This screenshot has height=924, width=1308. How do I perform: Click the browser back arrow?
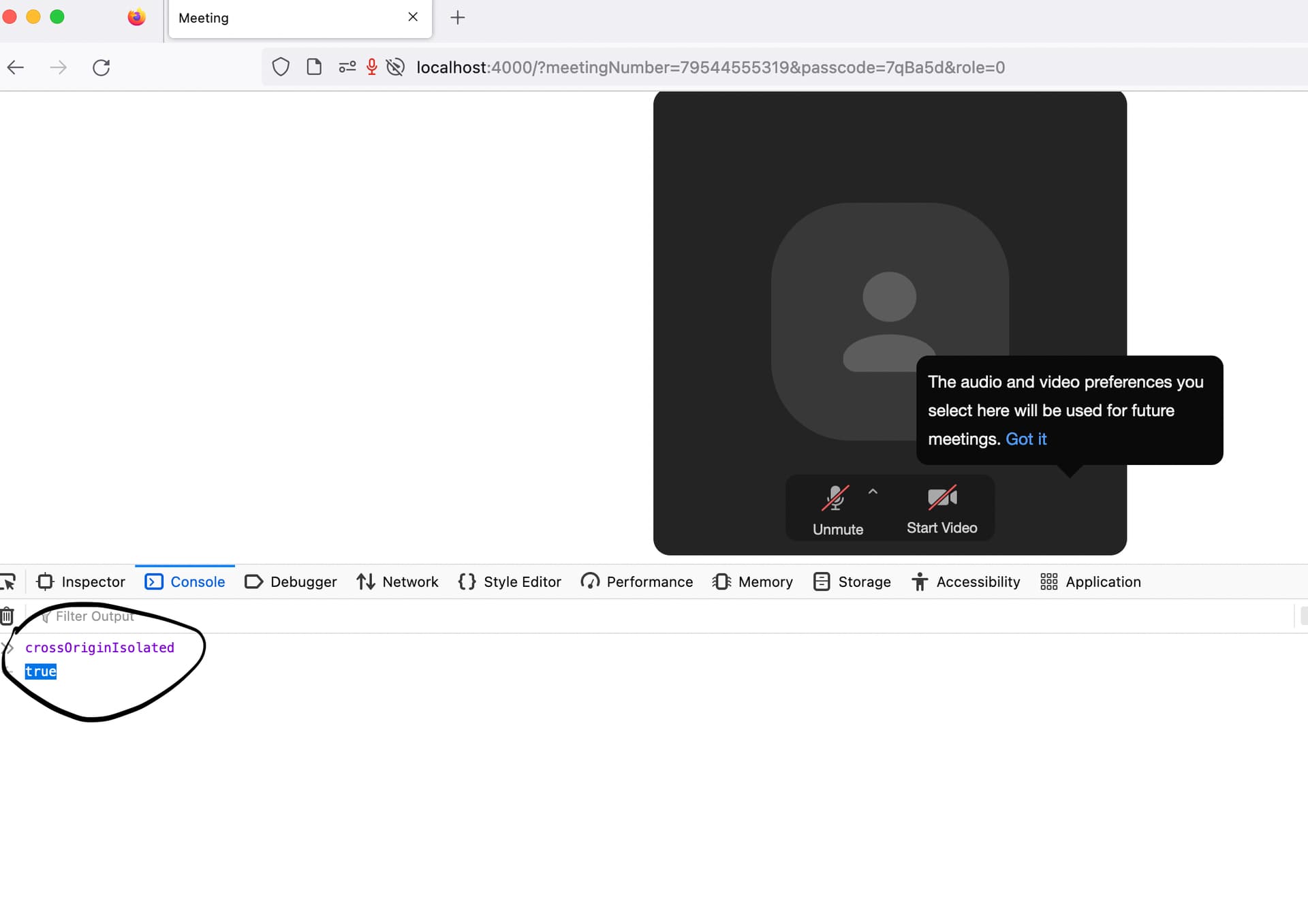(x=16, y=67)
